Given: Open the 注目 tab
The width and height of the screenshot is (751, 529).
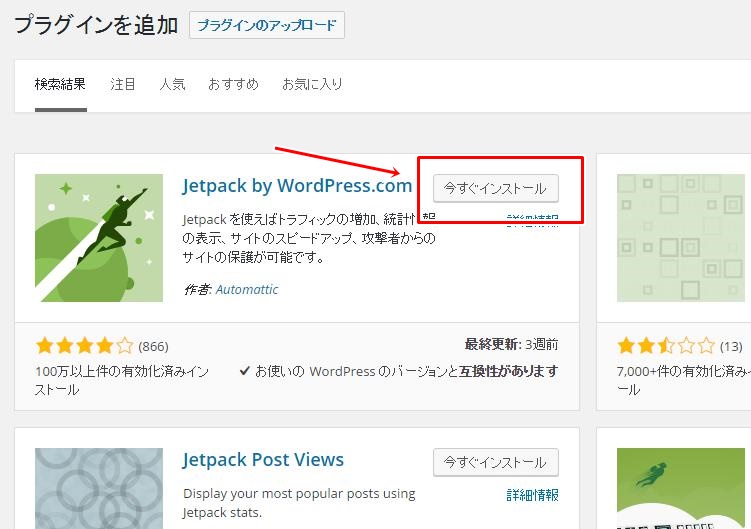Looking at the screenshot, I should [123, 84].
